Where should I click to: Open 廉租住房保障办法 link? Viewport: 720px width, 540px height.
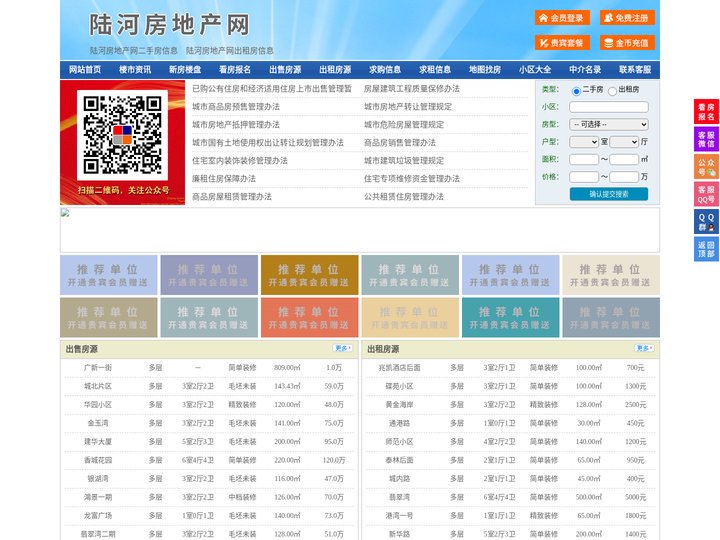tap(224, 179)
